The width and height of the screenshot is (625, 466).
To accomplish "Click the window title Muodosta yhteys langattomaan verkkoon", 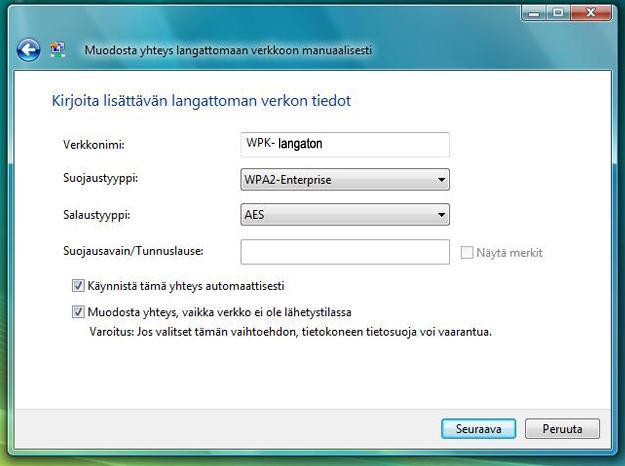I will click(x=228, y=50).
